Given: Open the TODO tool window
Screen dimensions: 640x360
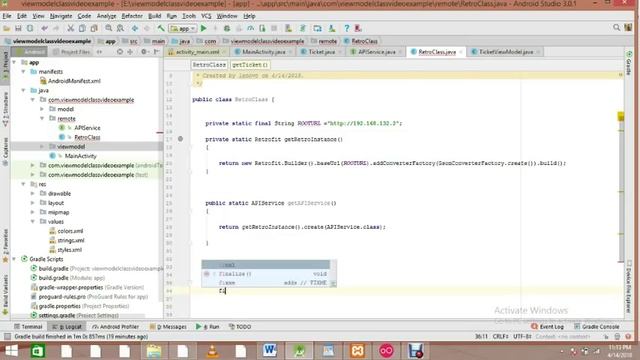Looking at the screenshot, I should click(x=240, y=327).
